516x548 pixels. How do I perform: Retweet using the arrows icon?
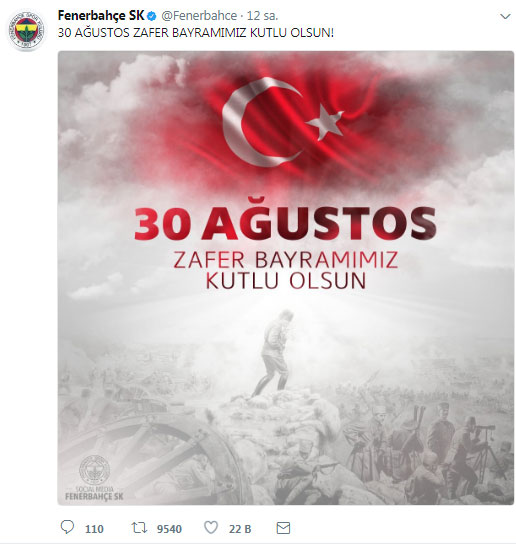point(139,527)
